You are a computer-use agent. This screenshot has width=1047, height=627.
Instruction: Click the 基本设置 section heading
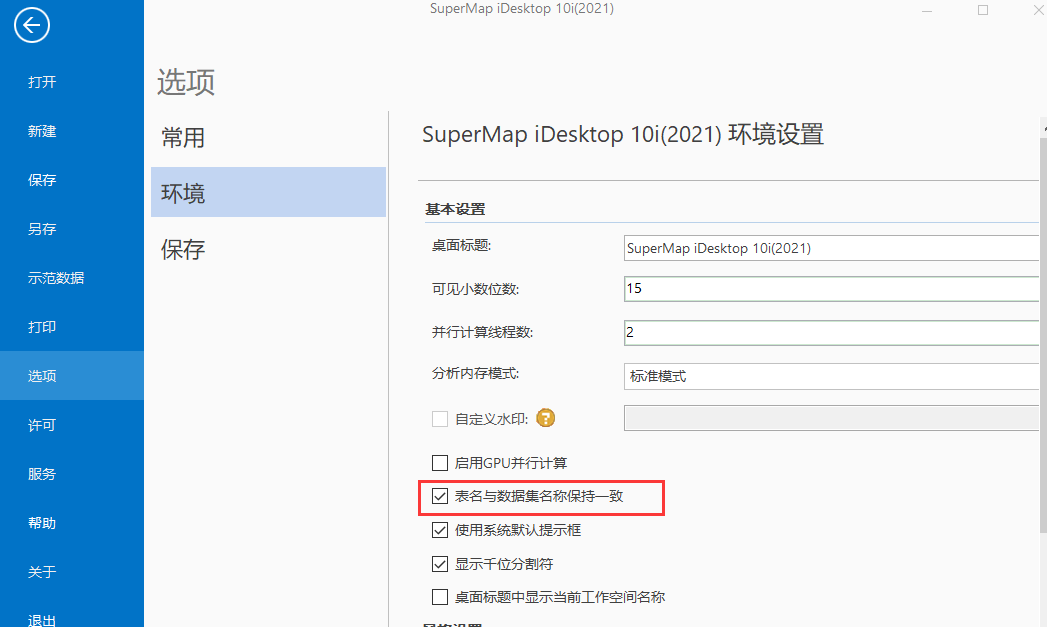(455, 209)
